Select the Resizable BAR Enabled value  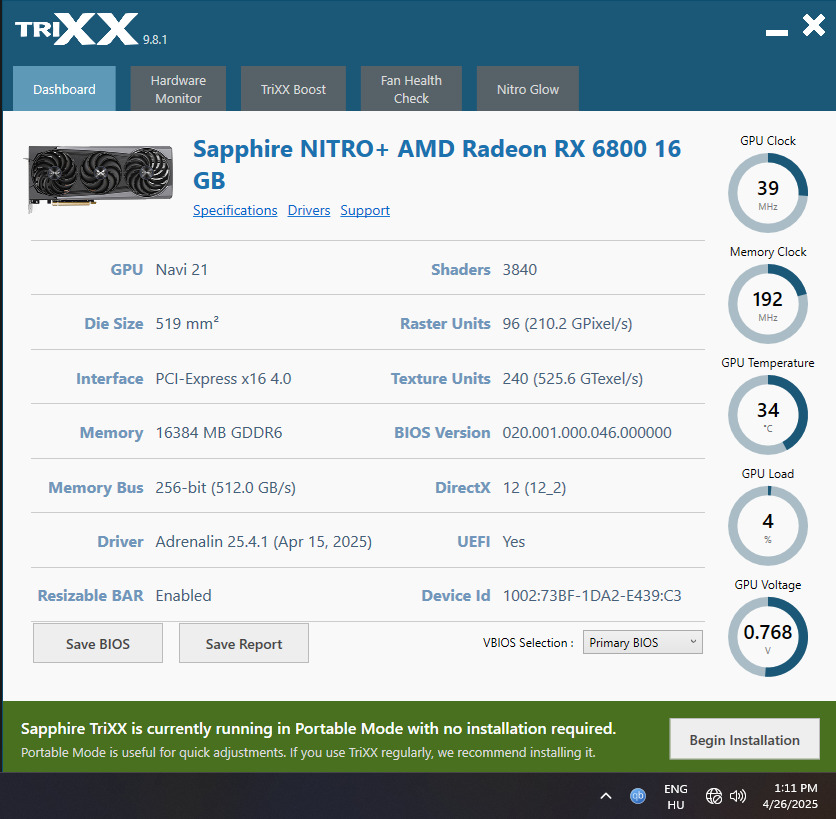[183, 596]
